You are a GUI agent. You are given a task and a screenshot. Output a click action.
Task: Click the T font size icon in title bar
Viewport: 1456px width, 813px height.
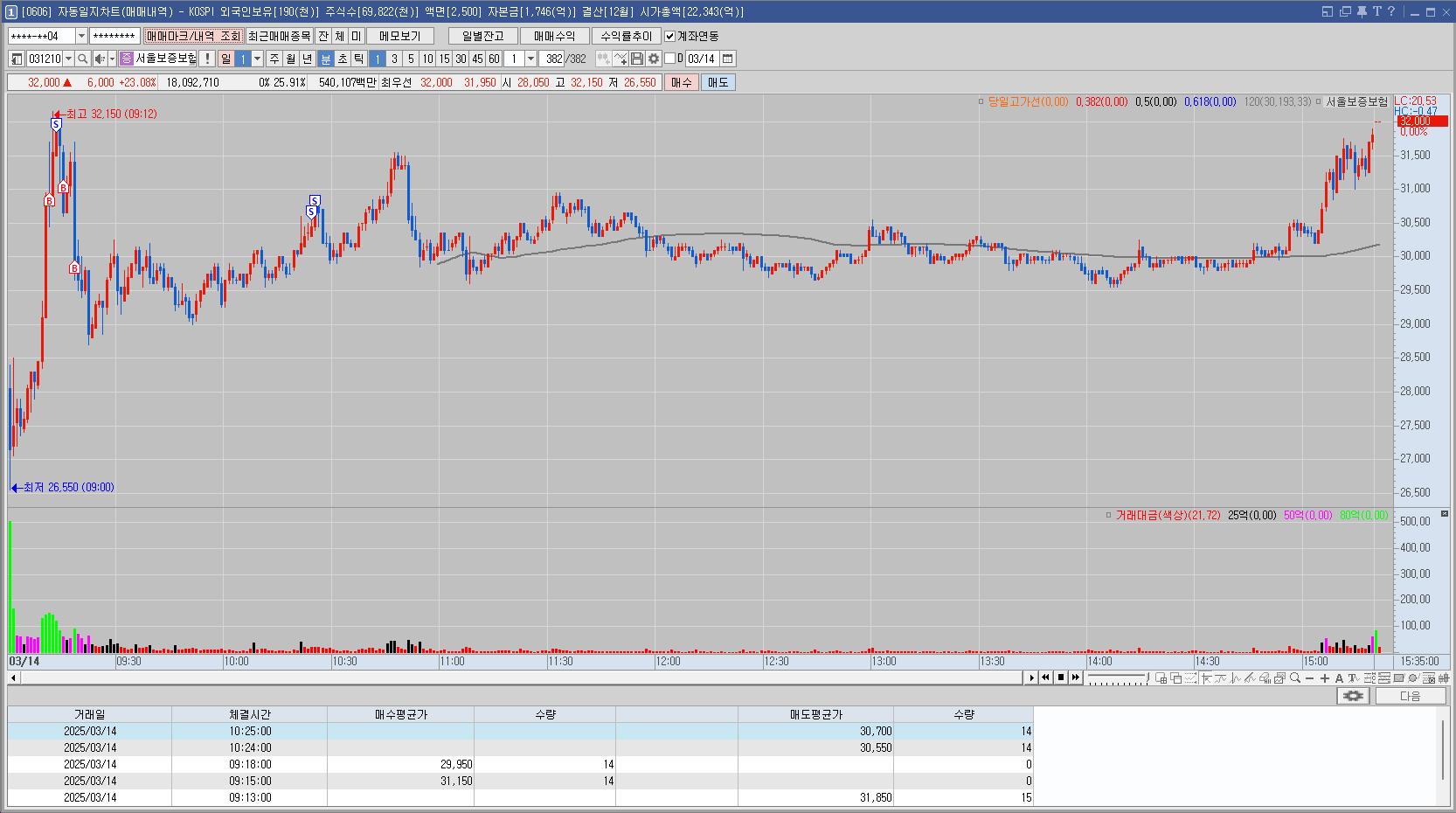(x=1377, y=11)
